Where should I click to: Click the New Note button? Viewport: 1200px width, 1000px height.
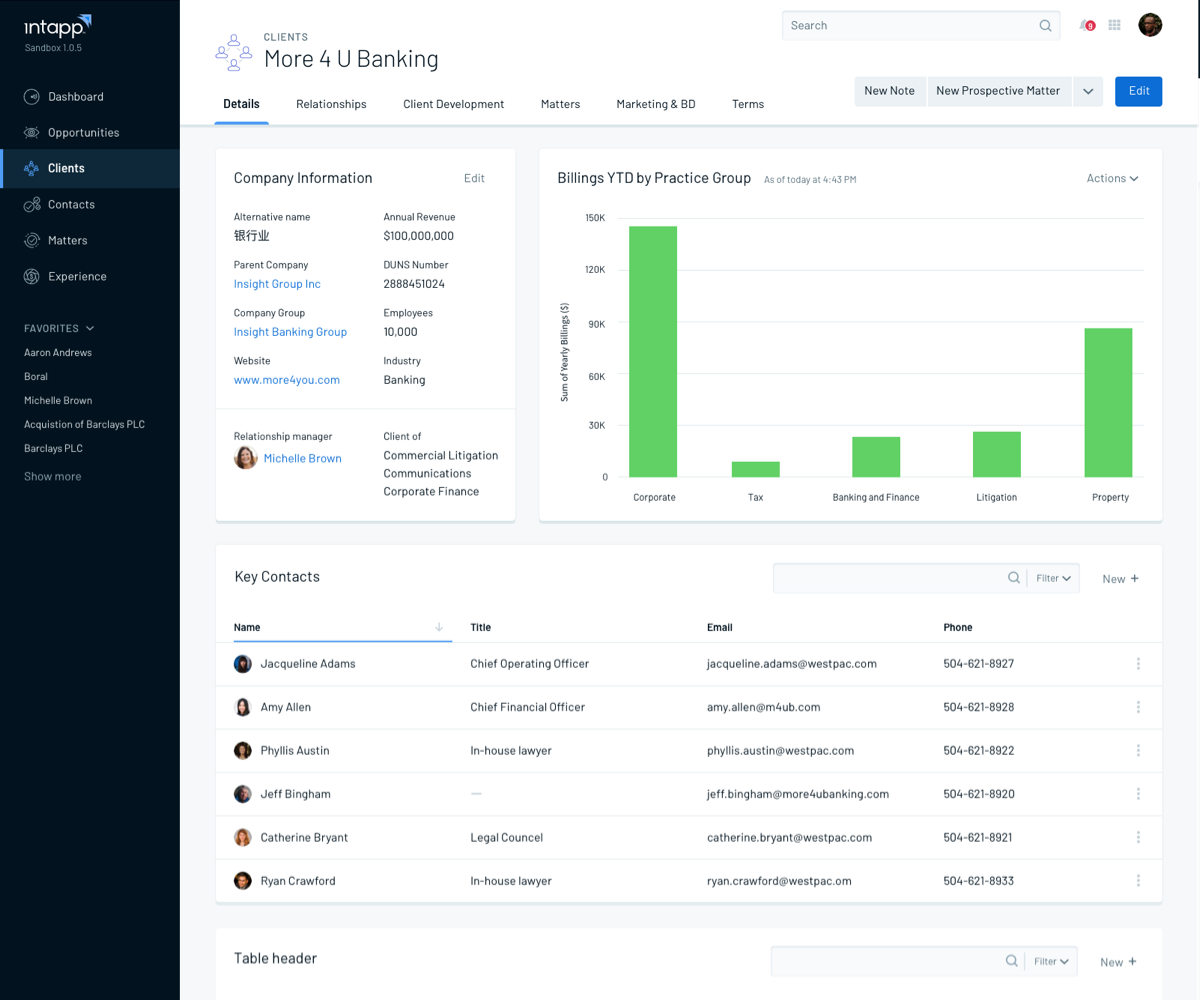[890, 91]
